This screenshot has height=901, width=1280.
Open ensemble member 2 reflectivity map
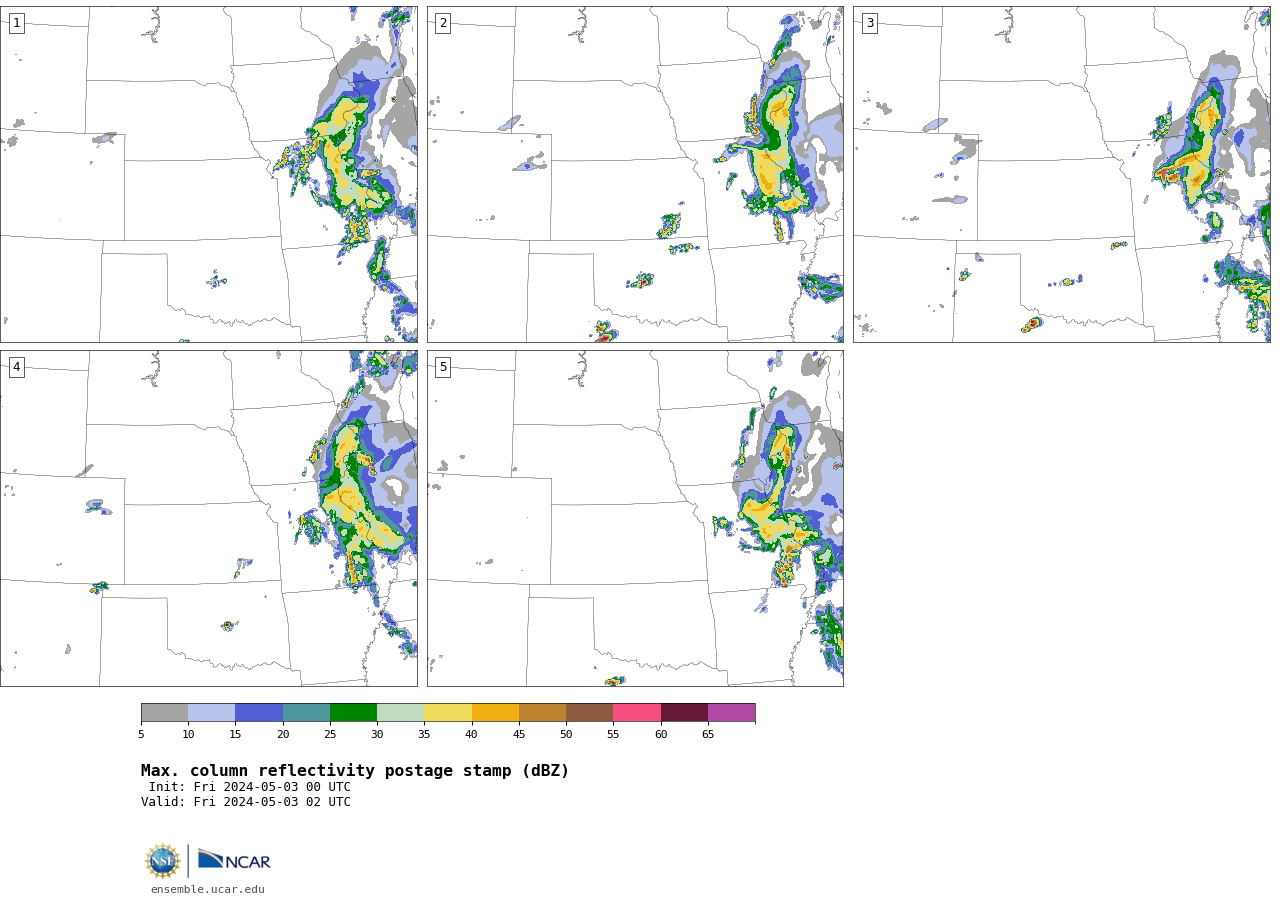[635, 174]
